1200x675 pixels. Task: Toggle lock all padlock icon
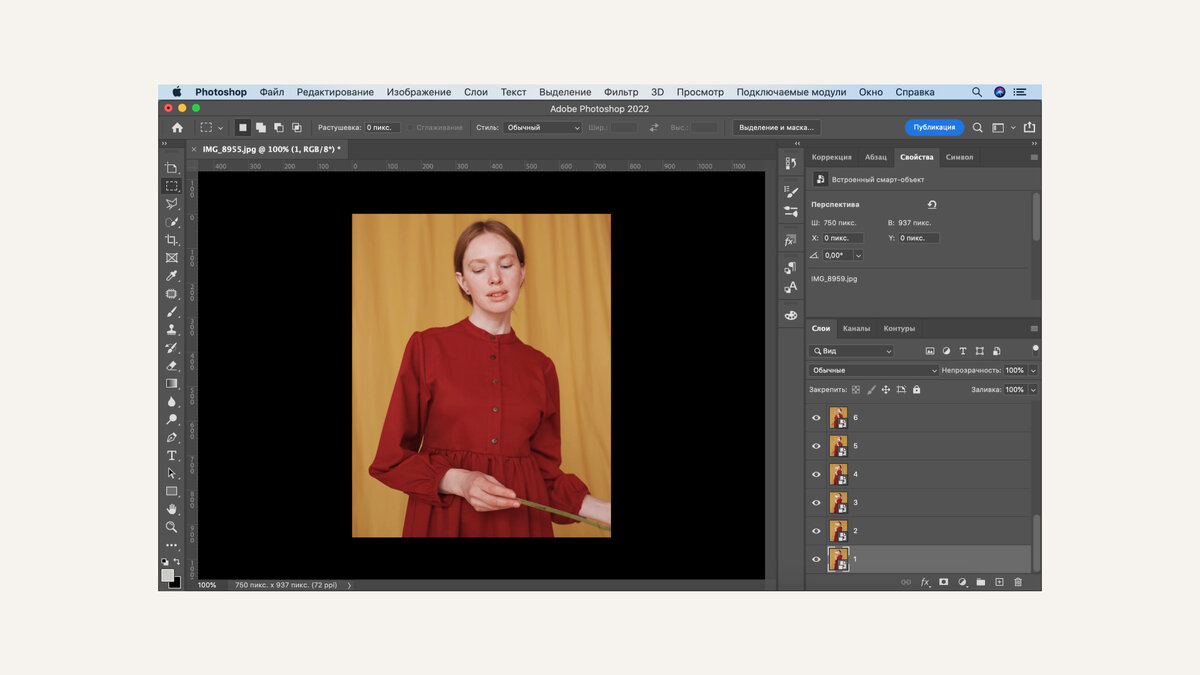pos(917,390)
